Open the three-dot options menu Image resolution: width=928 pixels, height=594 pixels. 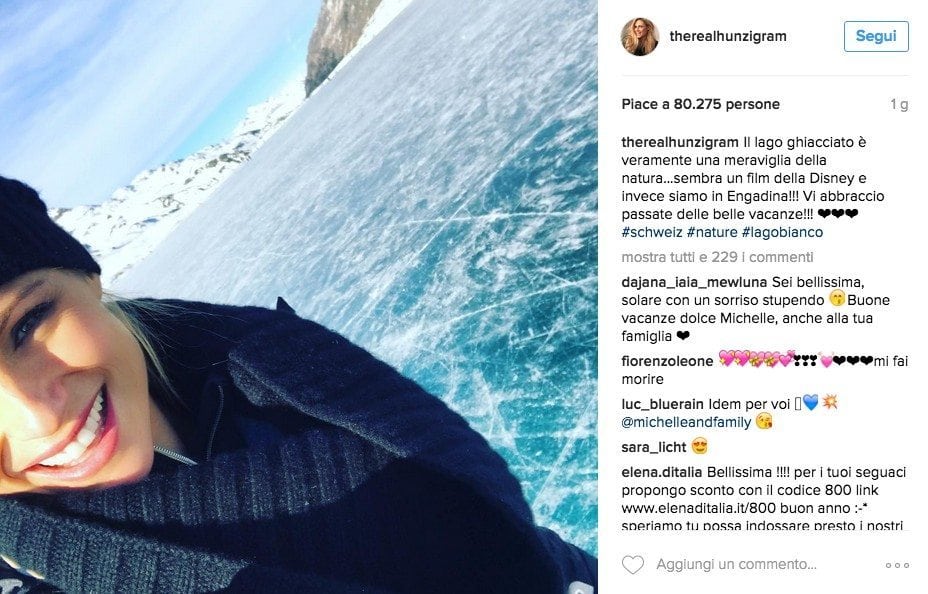[x=897, y=565]
